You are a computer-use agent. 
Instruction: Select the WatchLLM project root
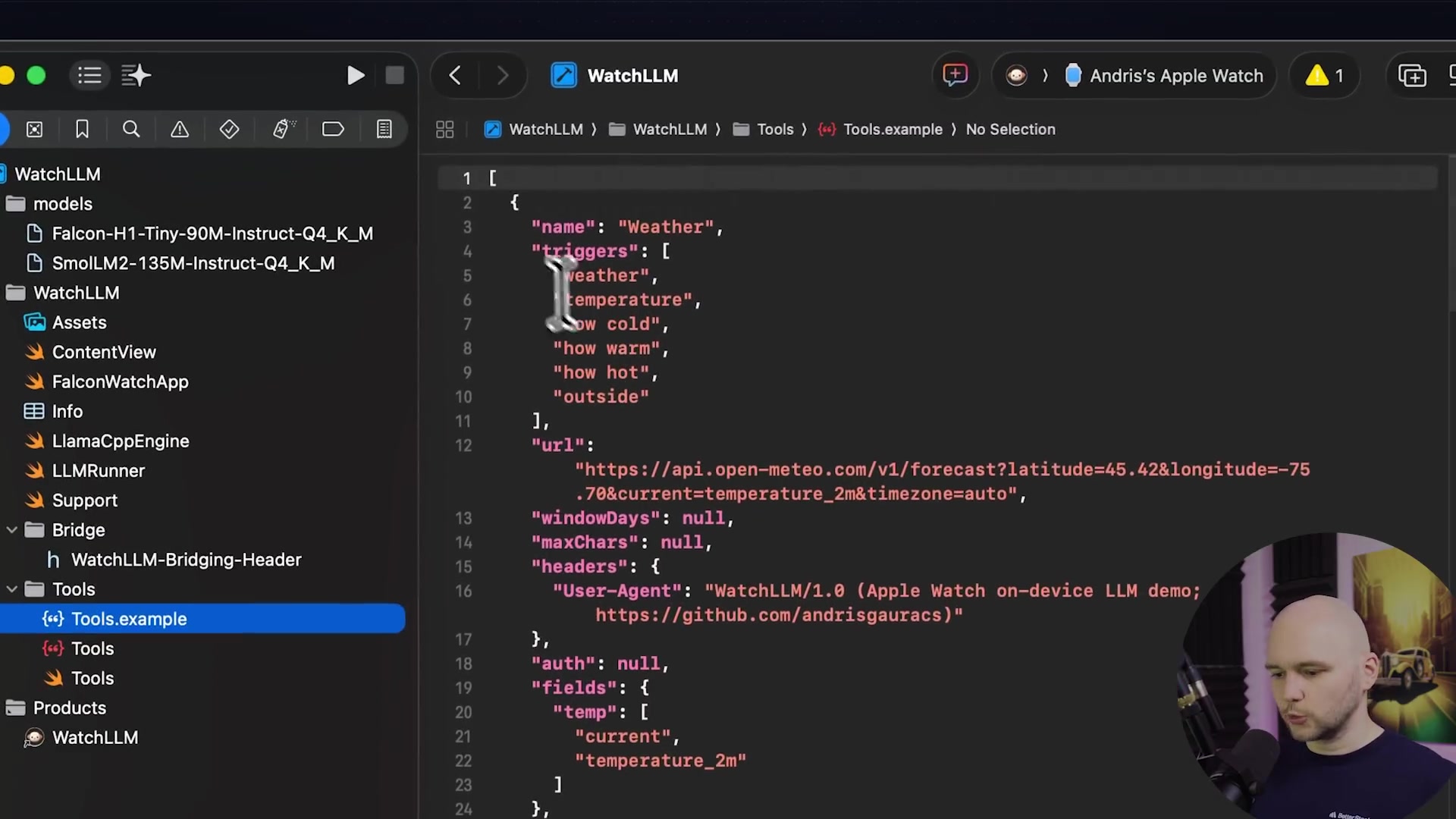pyautogui.click(x=58, y=174)
